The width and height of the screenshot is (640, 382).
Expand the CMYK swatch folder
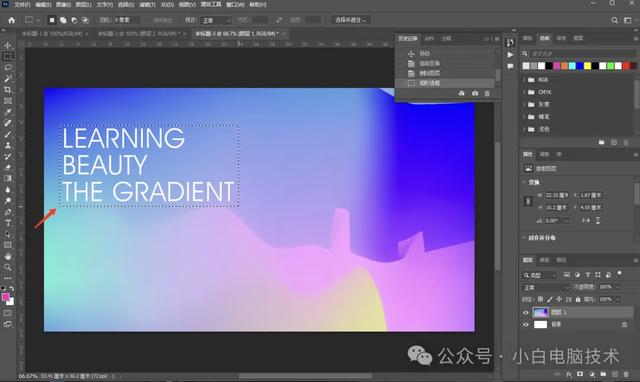coord(524,92)
